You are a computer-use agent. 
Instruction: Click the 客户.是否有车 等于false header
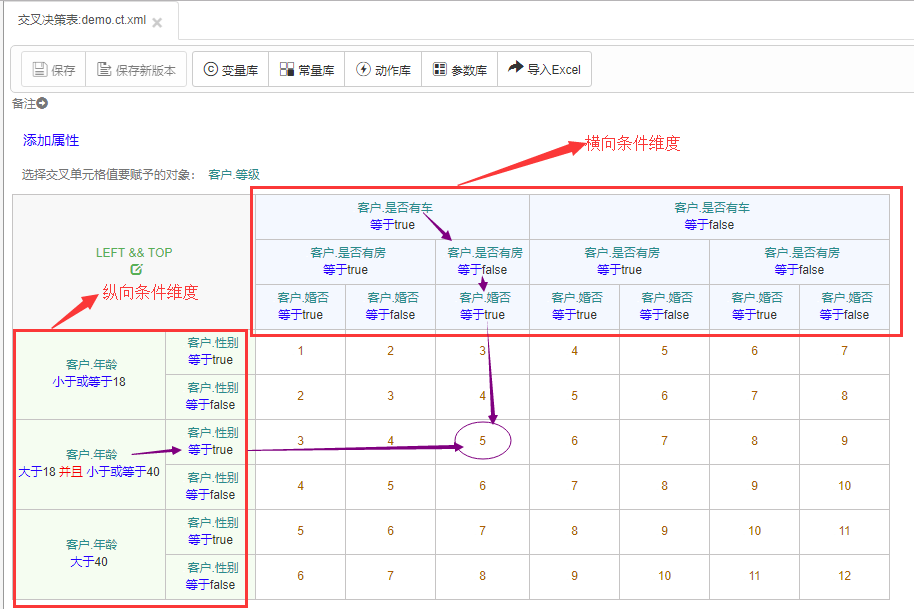click(x=709, y=216)
